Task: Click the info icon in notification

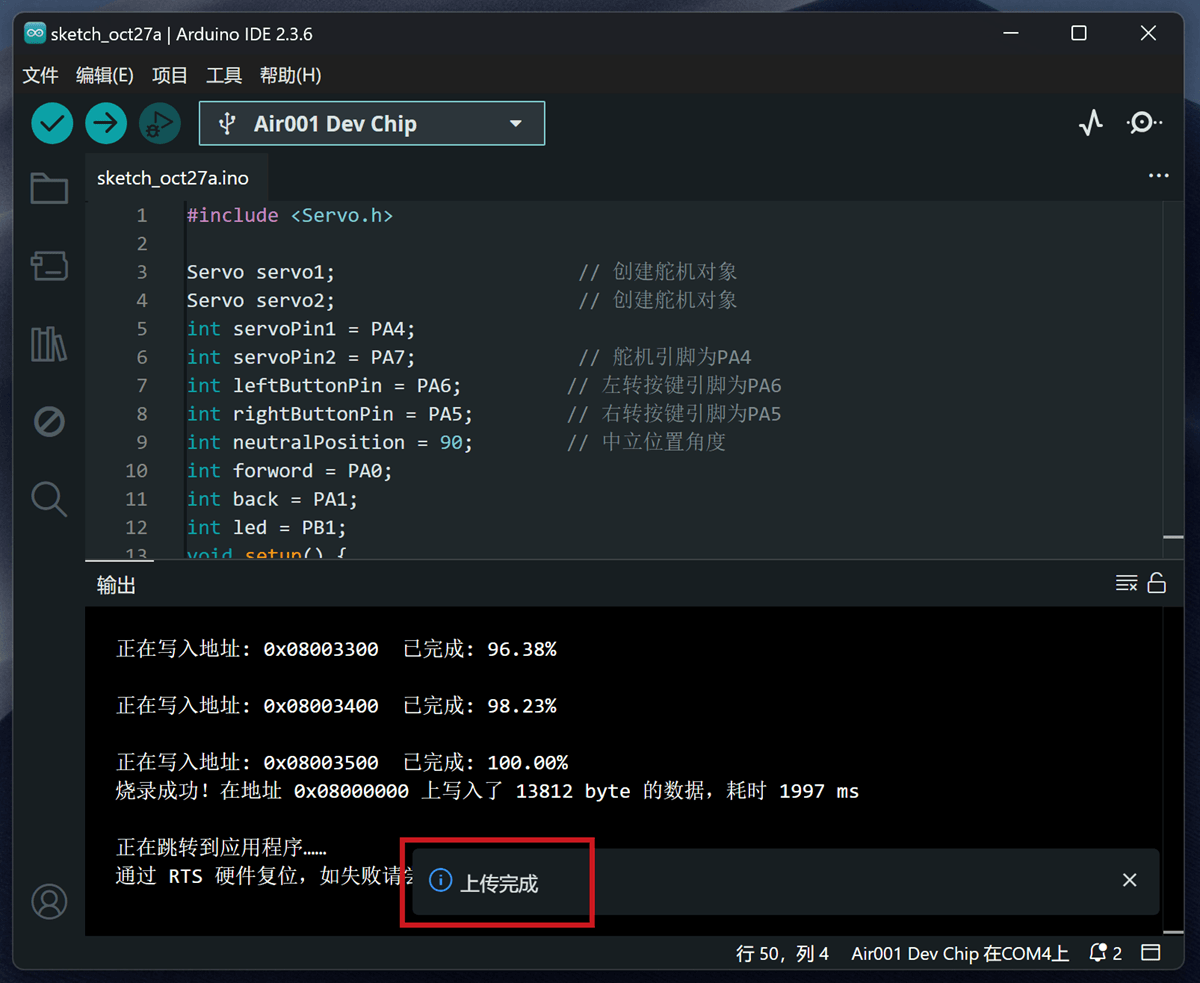Action: [440, 880]
